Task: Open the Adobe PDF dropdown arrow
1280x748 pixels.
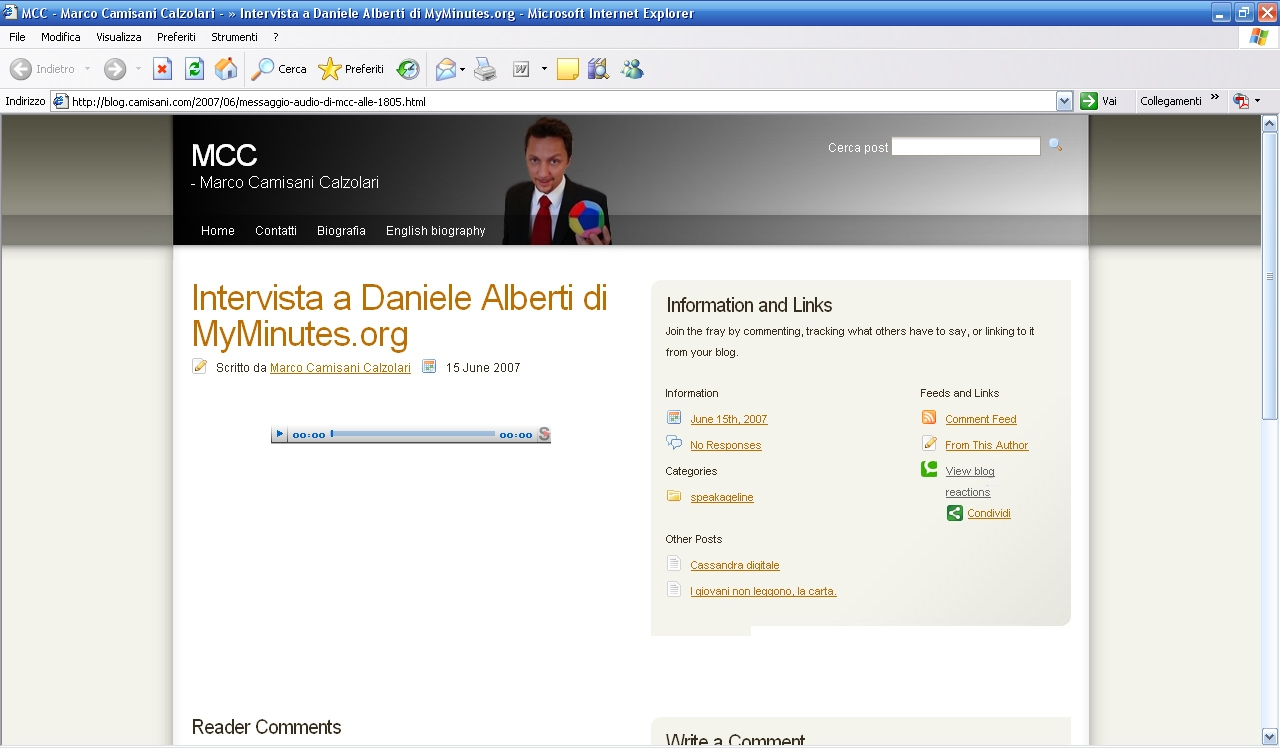Action: [1257, 101]
